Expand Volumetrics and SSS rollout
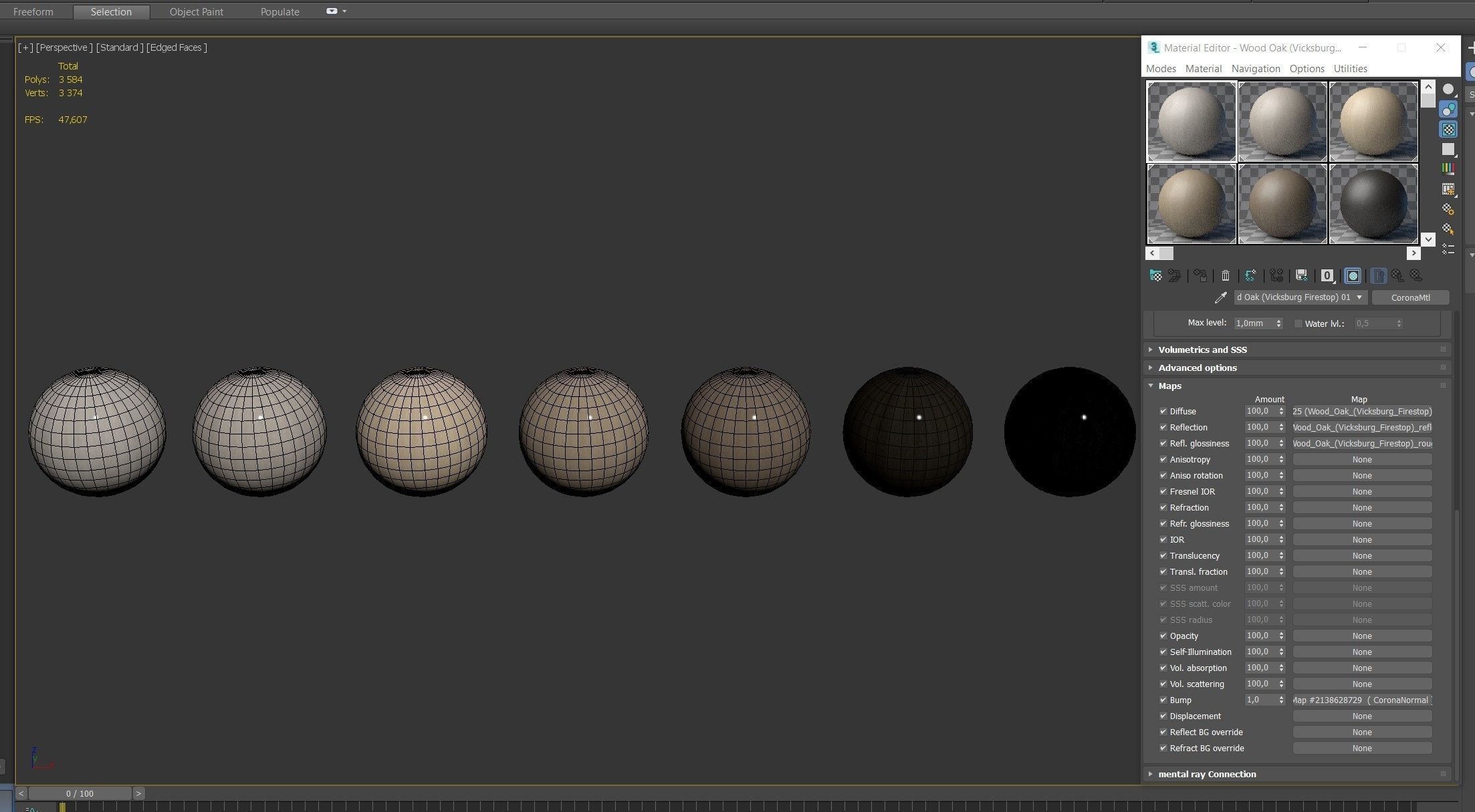 point(1202,350)
